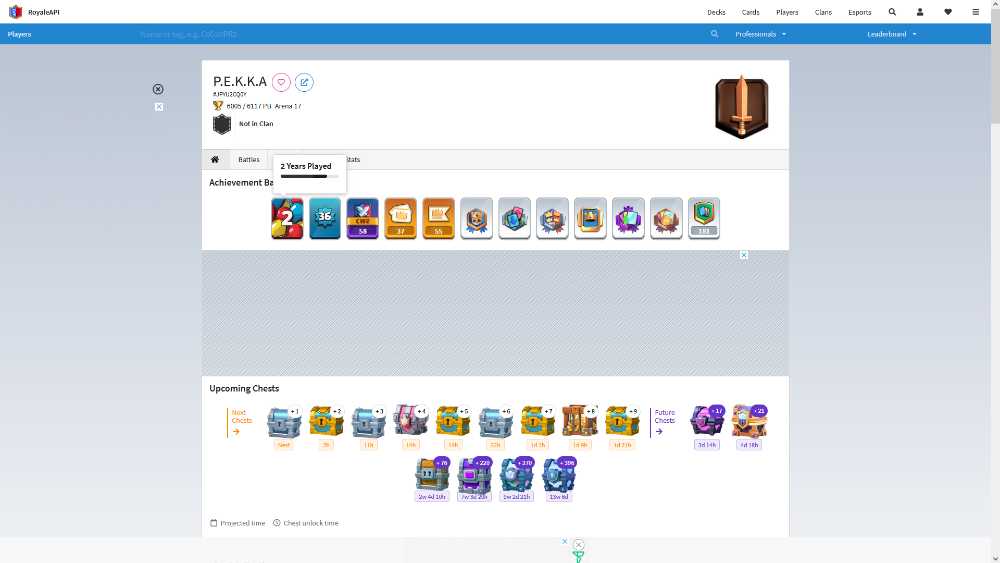The height and width of the screenshot is (563, 1000).
Task: Click Players label in blue bar
Action: pos(19,34)
